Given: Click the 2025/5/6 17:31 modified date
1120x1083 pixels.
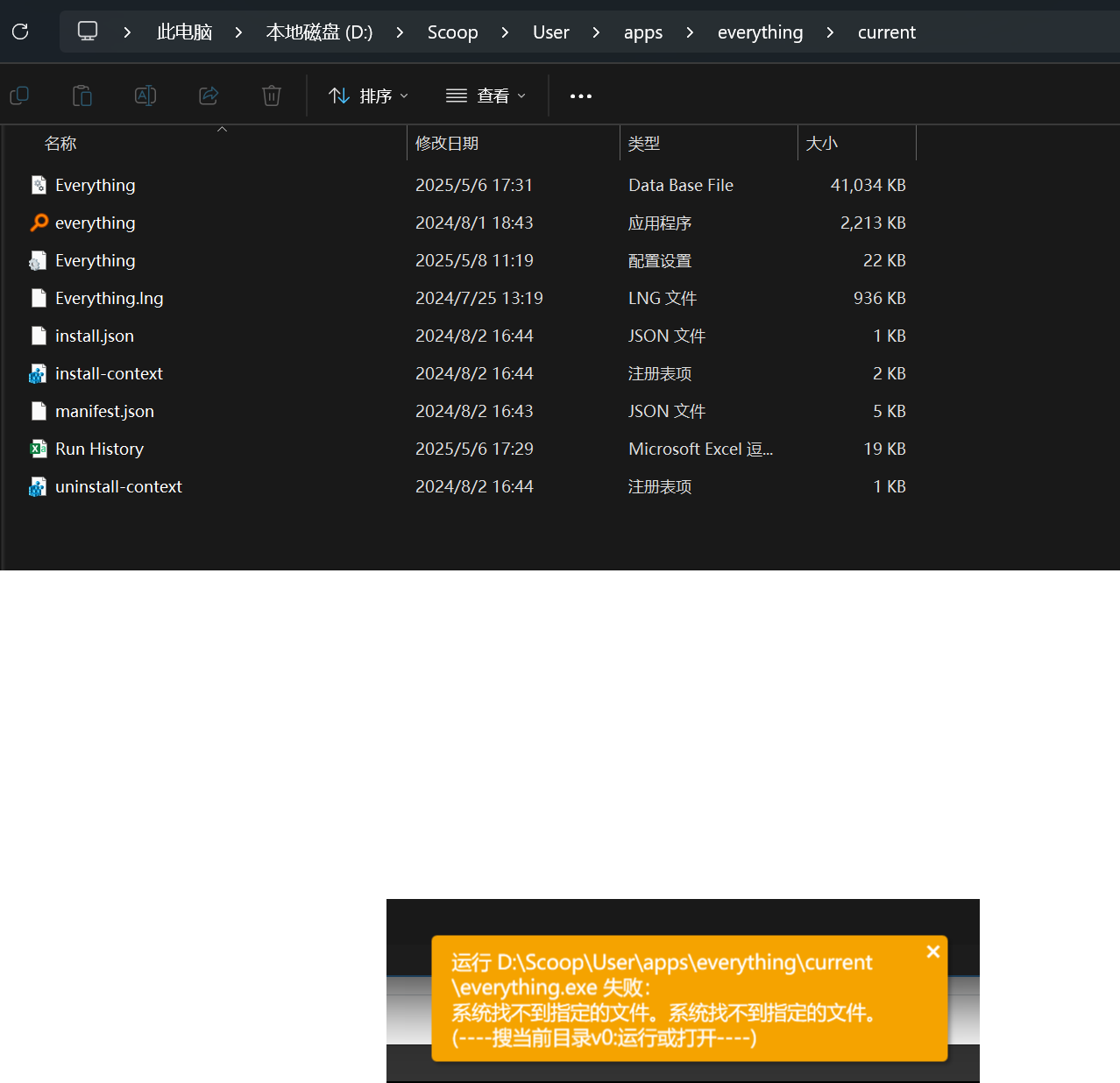Looking at the screenshot, I should [x=474, y=185].
